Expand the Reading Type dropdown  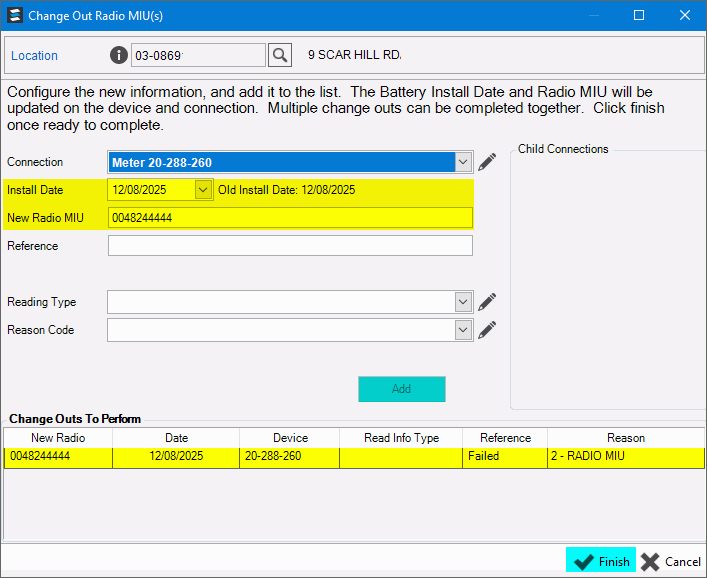tap(462, 302)
